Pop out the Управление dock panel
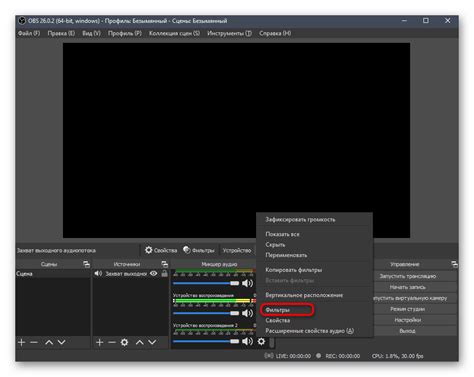The height and width of the screenshot is (377, 474). [x=454, y=264]
